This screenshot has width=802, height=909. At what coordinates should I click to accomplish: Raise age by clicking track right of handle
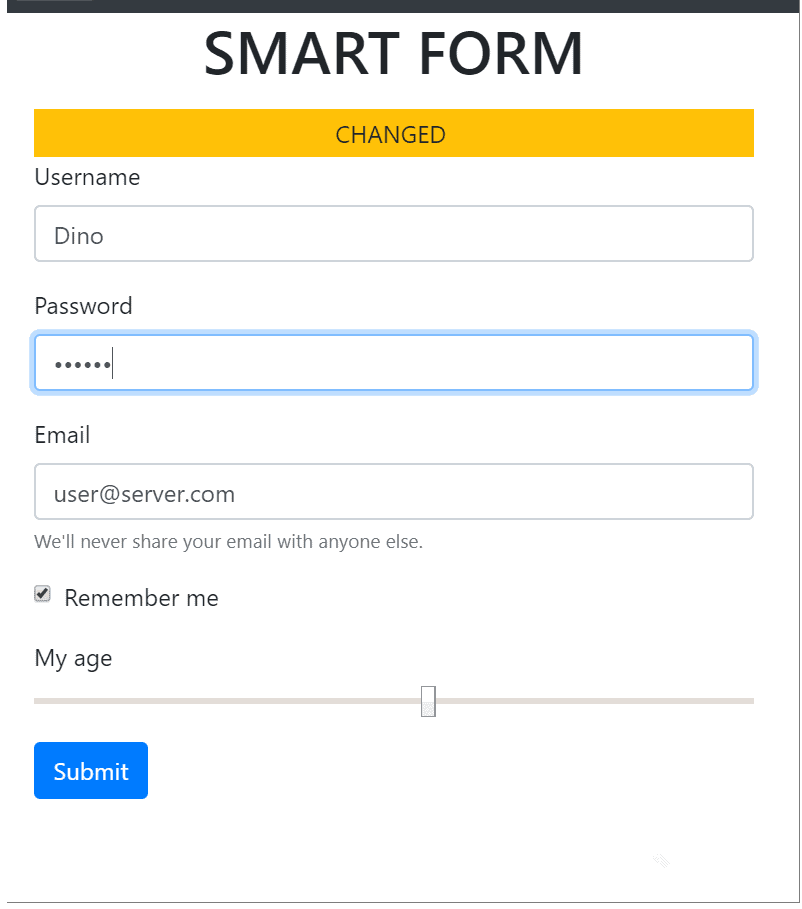coord(595,701)
